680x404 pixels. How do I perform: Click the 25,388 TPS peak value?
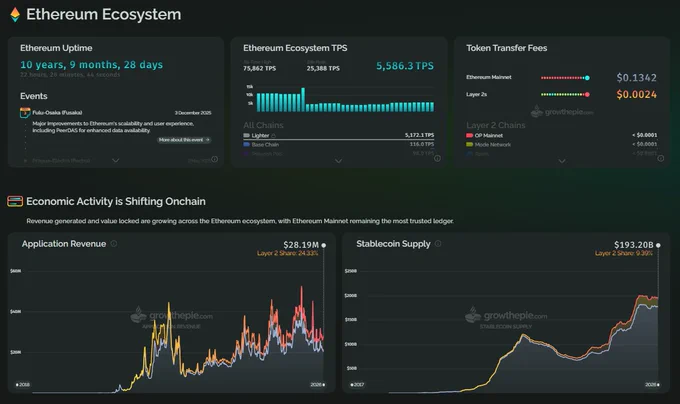point(323,68)
